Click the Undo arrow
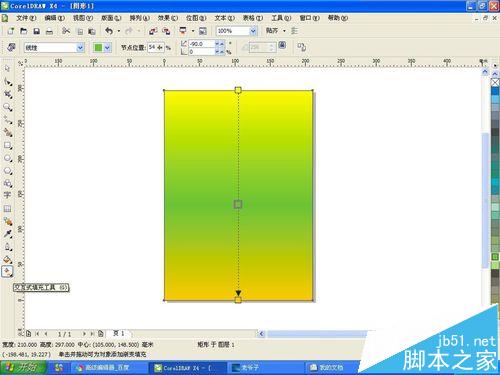This screenshot has width=500, height=375. click(109, 31)
